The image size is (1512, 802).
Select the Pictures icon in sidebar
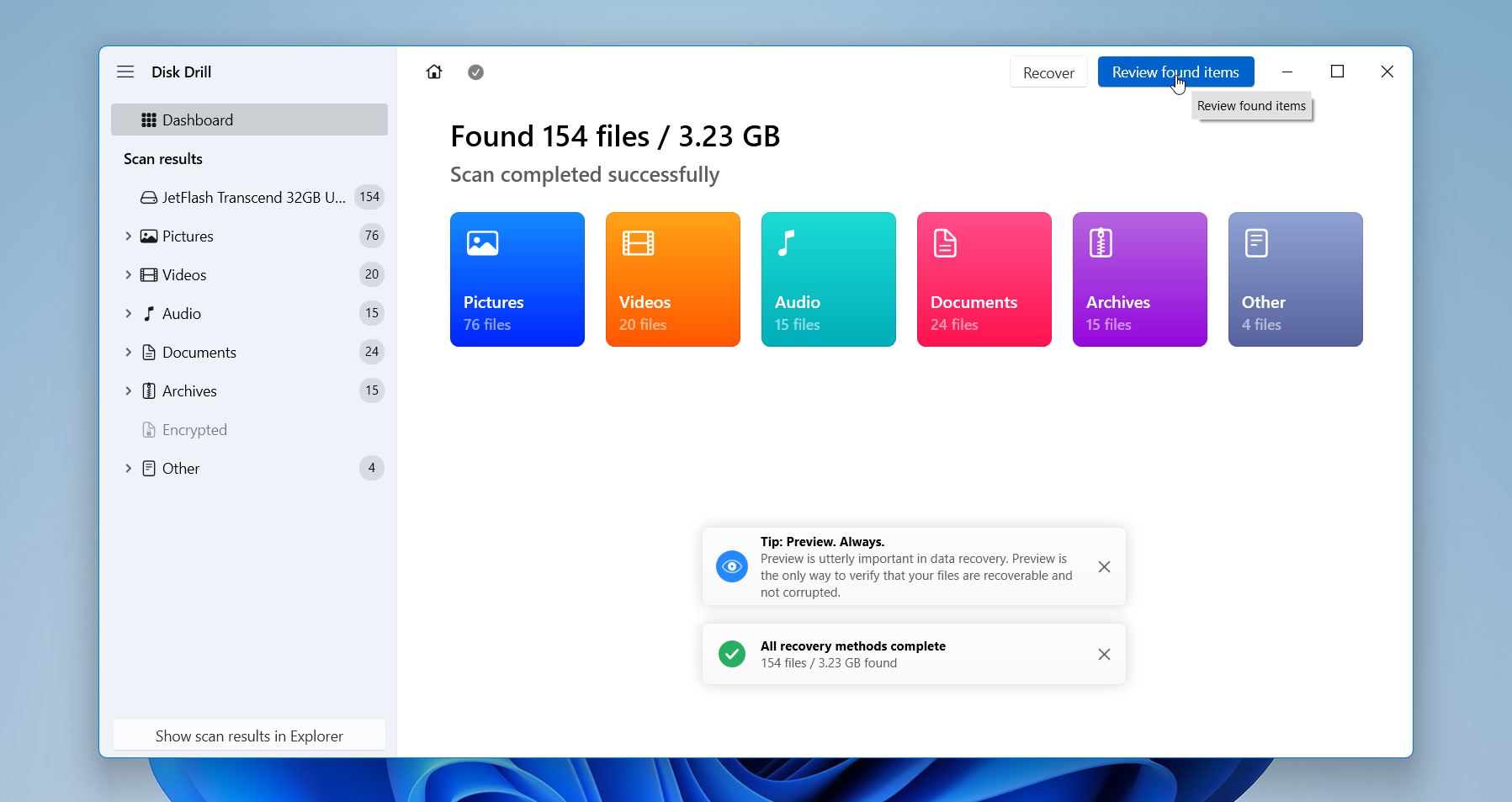149,236
